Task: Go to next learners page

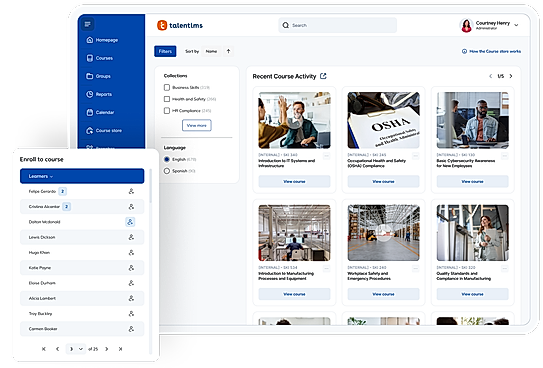Action: click(107, 349)
